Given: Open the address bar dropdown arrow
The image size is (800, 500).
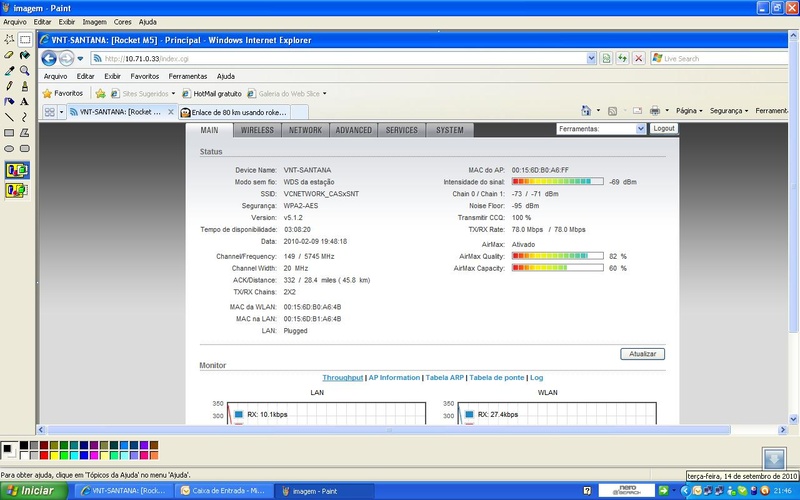Looking at the screenshot, I should (591, 58).
